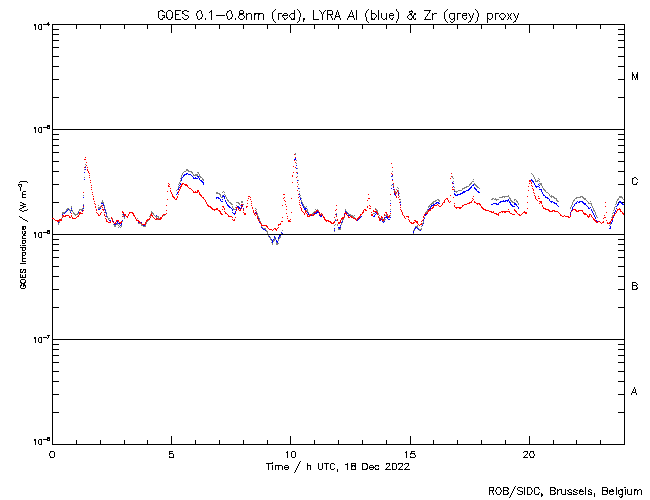This screenshot has height=500, width=650.
Task: Click the 20 hour tick label
Action: click(528, 454)
